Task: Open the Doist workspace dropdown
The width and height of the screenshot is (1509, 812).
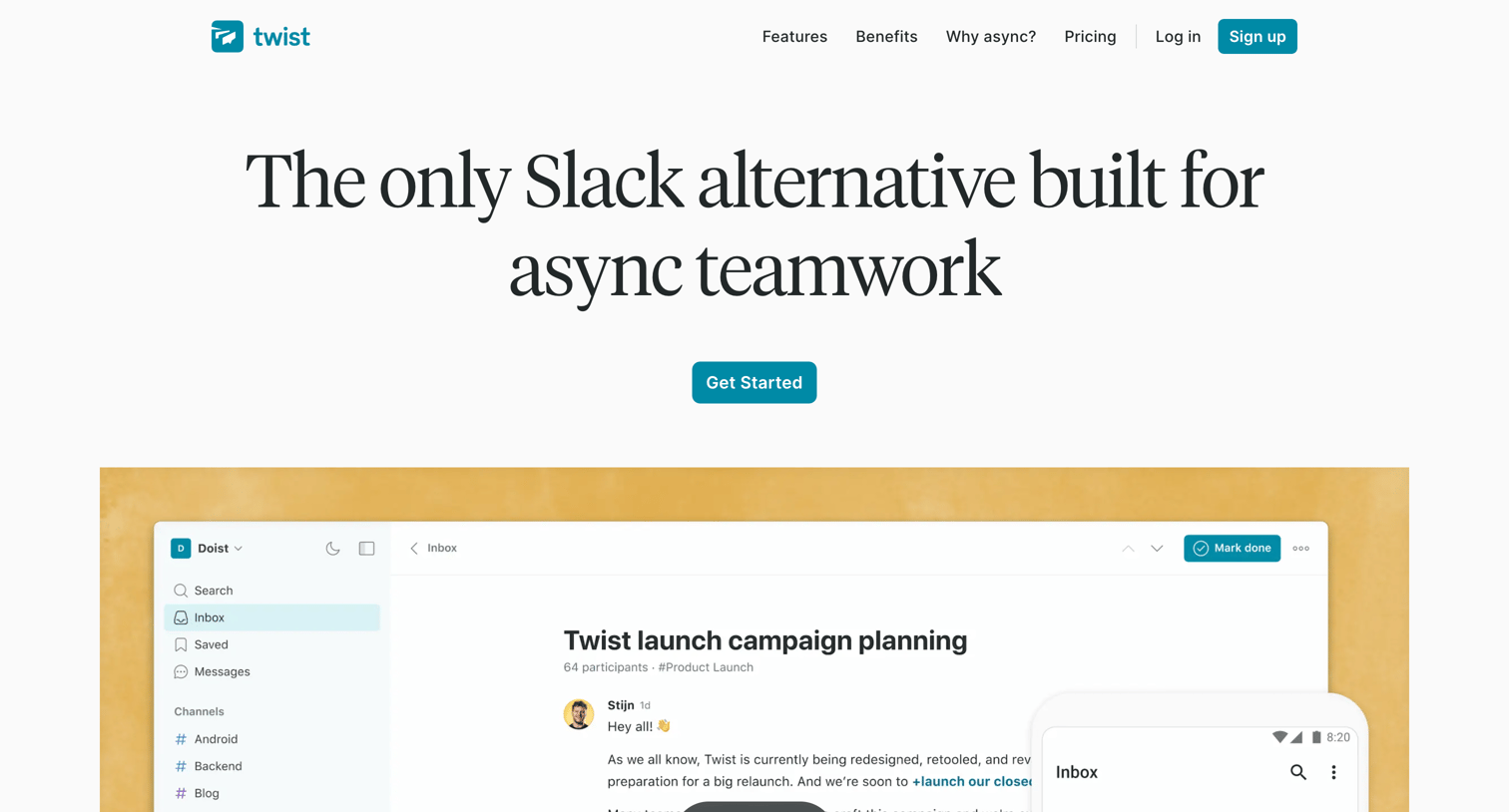Action: (220, 549)
